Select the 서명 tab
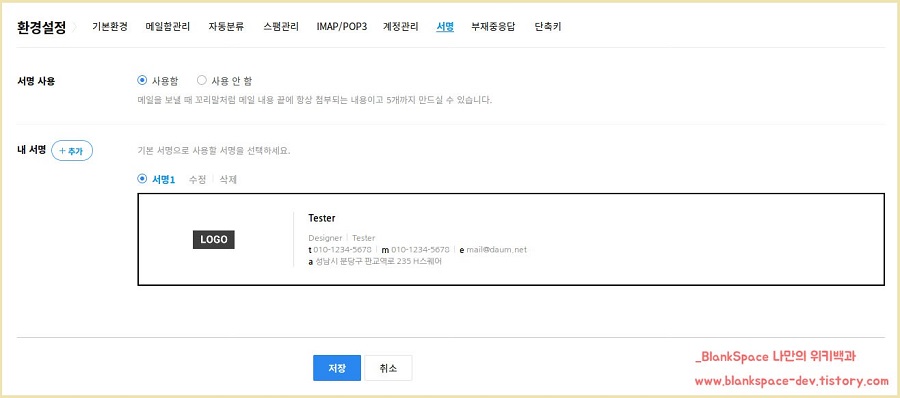Image resolution: width=900 pixels, height=398 pixels. (445, 26)
